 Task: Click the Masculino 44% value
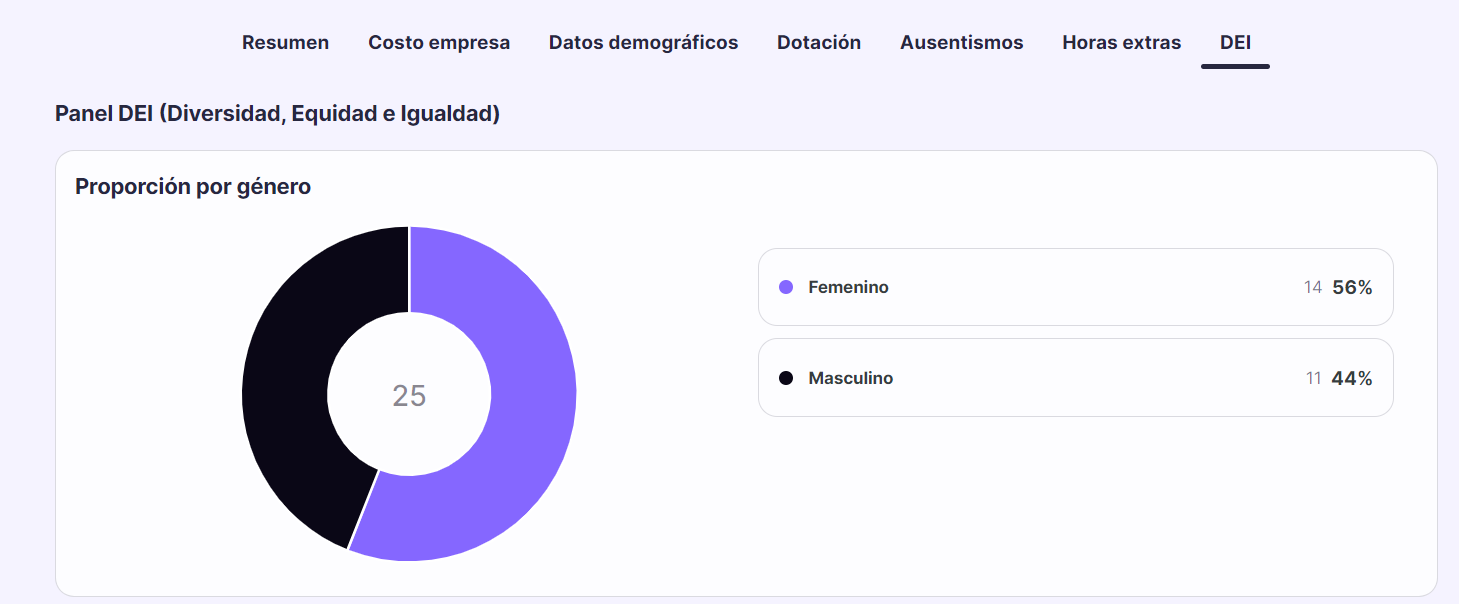pos(1352,378)
